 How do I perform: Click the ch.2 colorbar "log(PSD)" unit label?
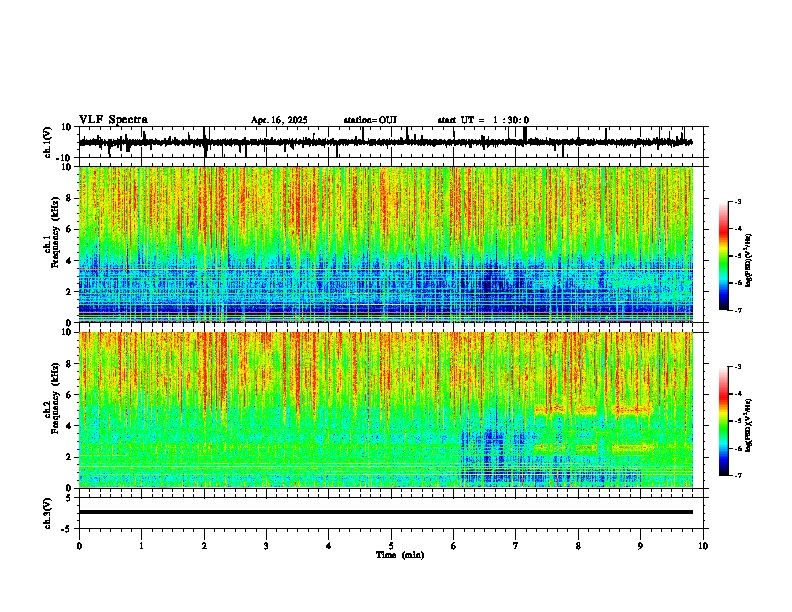[x=748, y=426]
